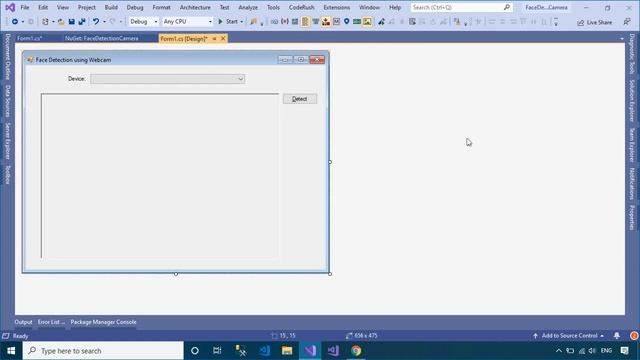640x360 pixels.
Task: Pin the Form1.cs [Design]* tab
Action: coord(214,38)
